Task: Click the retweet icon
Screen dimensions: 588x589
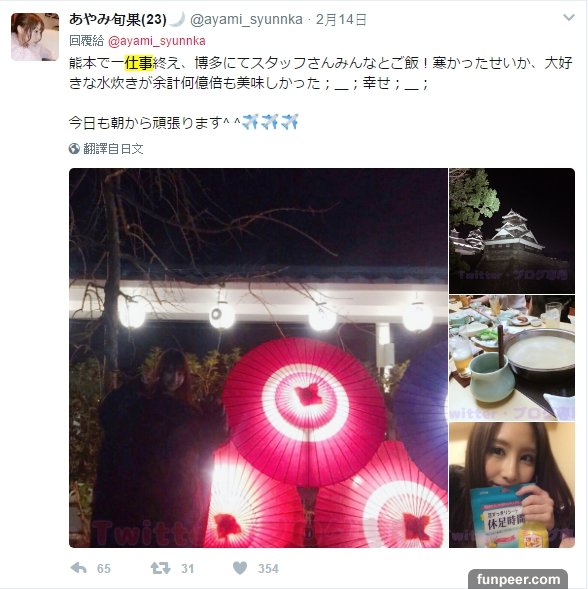Action: (x=160, y=568)
